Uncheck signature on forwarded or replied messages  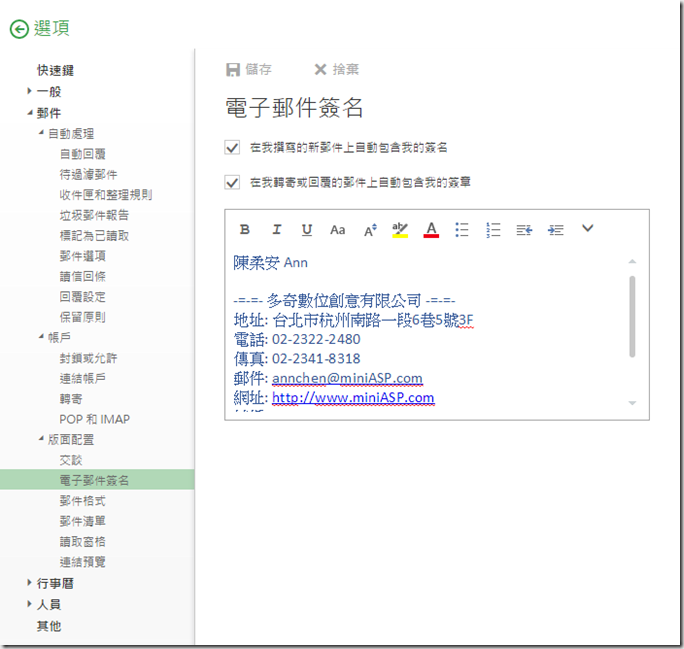(x=233, y=182)
